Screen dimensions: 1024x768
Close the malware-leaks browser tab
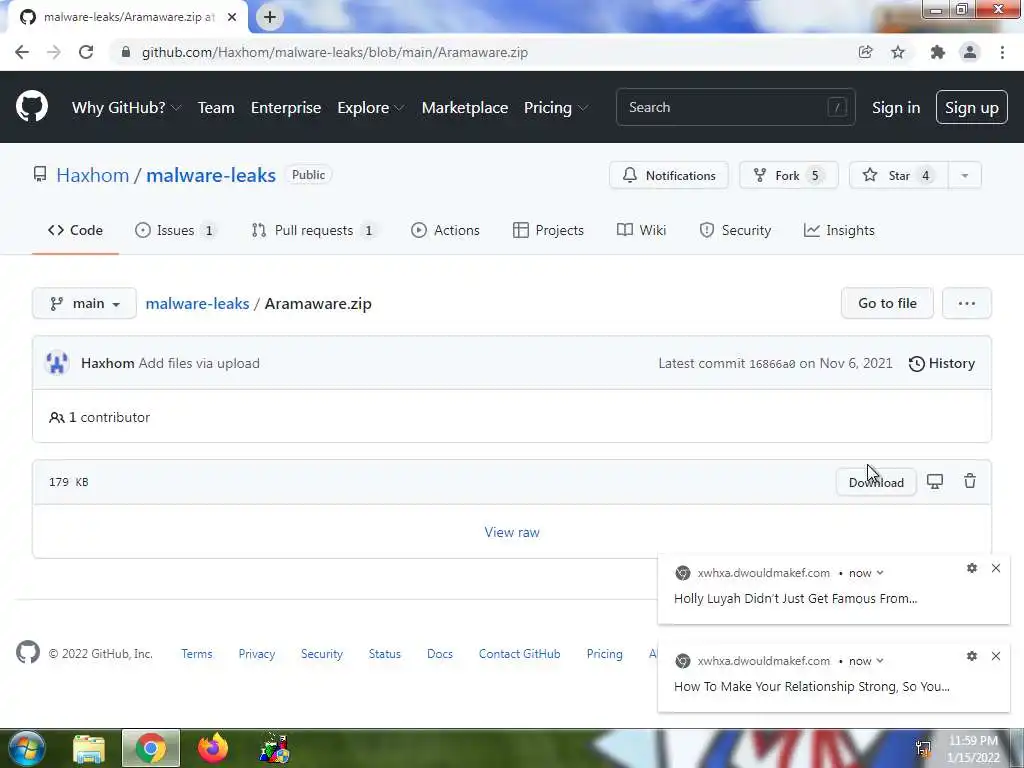232,17
